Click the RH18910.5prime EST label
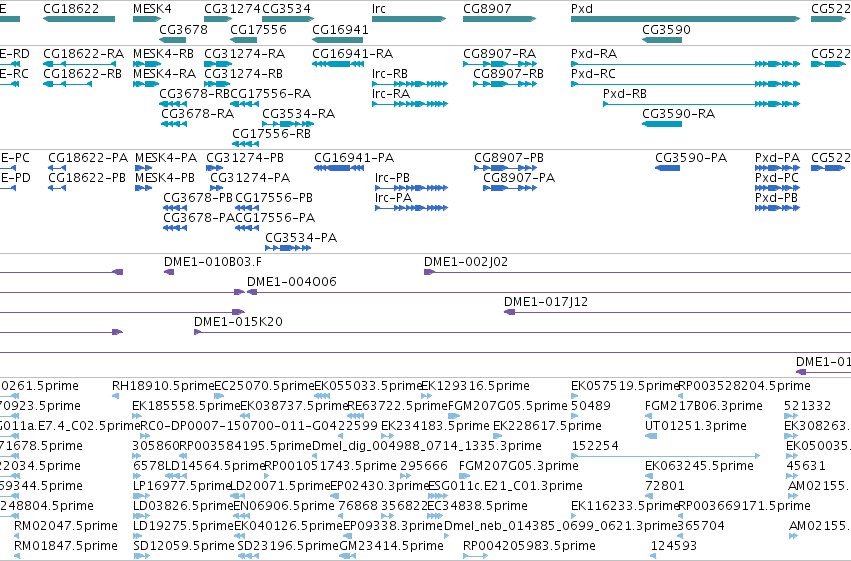This screenshot has width=851, height=561. [163, 386]
